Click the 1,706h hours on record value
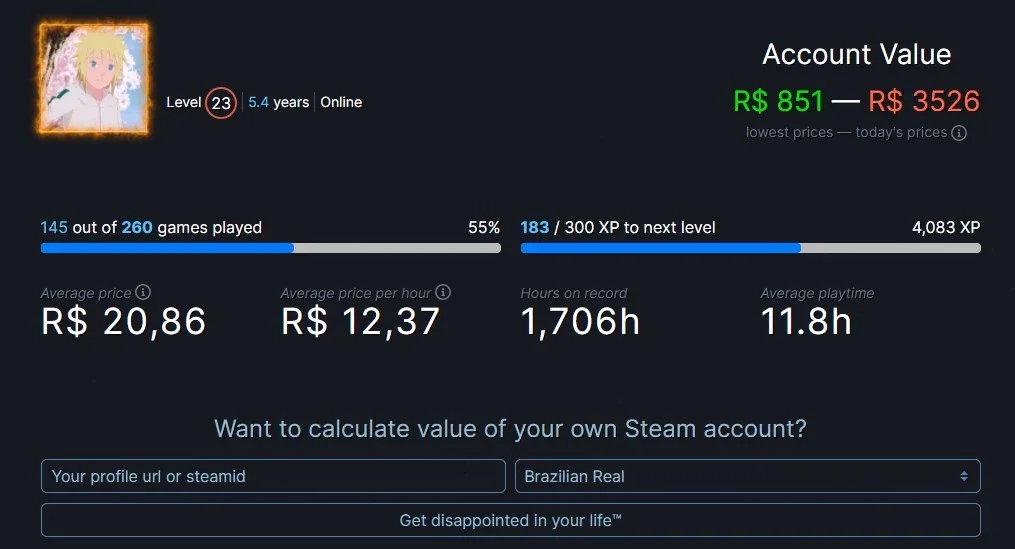 (581, 321)
